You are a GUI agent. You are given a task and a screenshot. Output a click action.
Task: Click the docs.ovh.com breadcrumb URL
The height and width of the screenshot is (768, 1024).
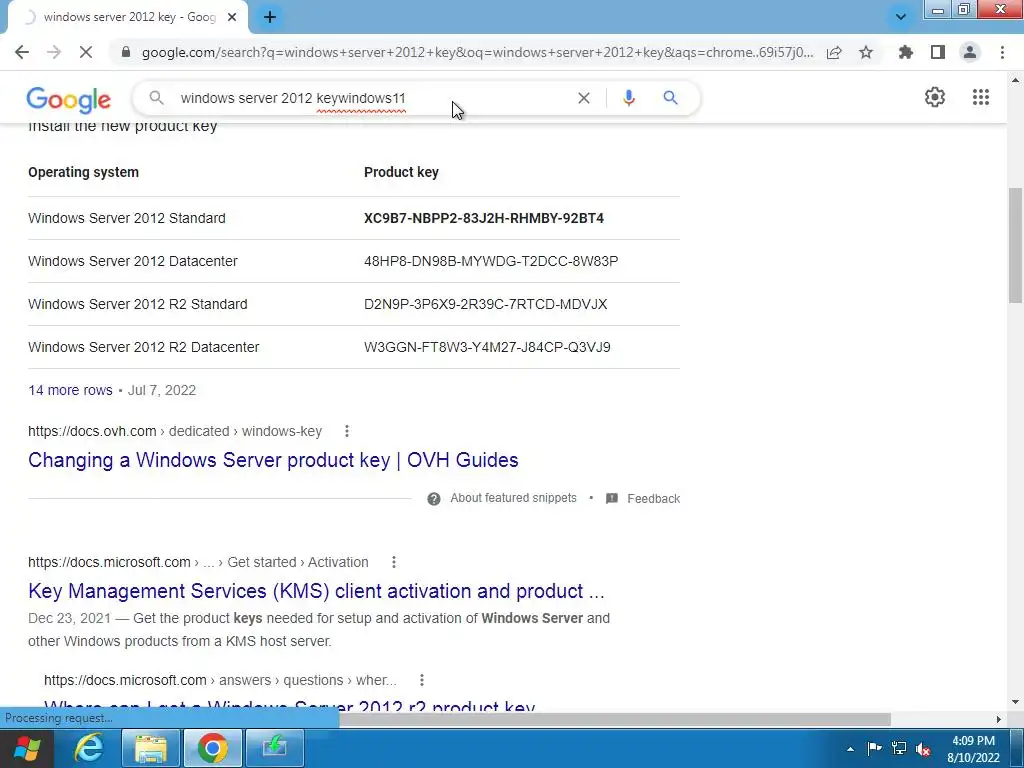click(175, 431)
